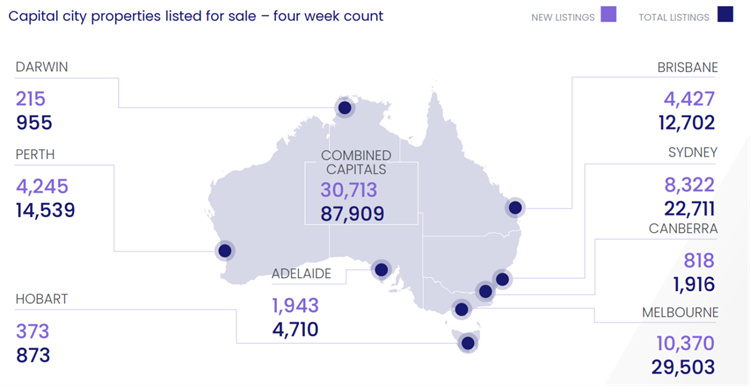Click Sydney's total listings 22,711
Screen dimensions: 750x386
[x=689, y=209]
